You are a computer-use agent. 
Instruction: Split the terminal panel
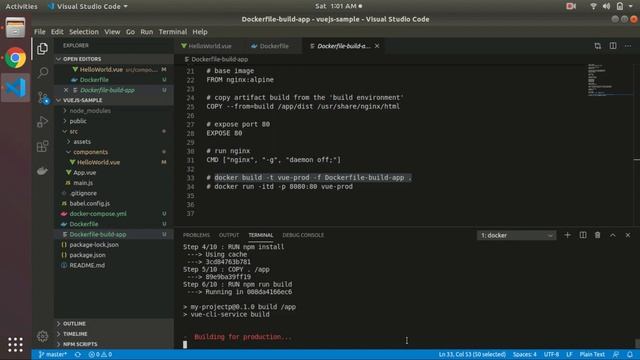click(x=583, y=235)
